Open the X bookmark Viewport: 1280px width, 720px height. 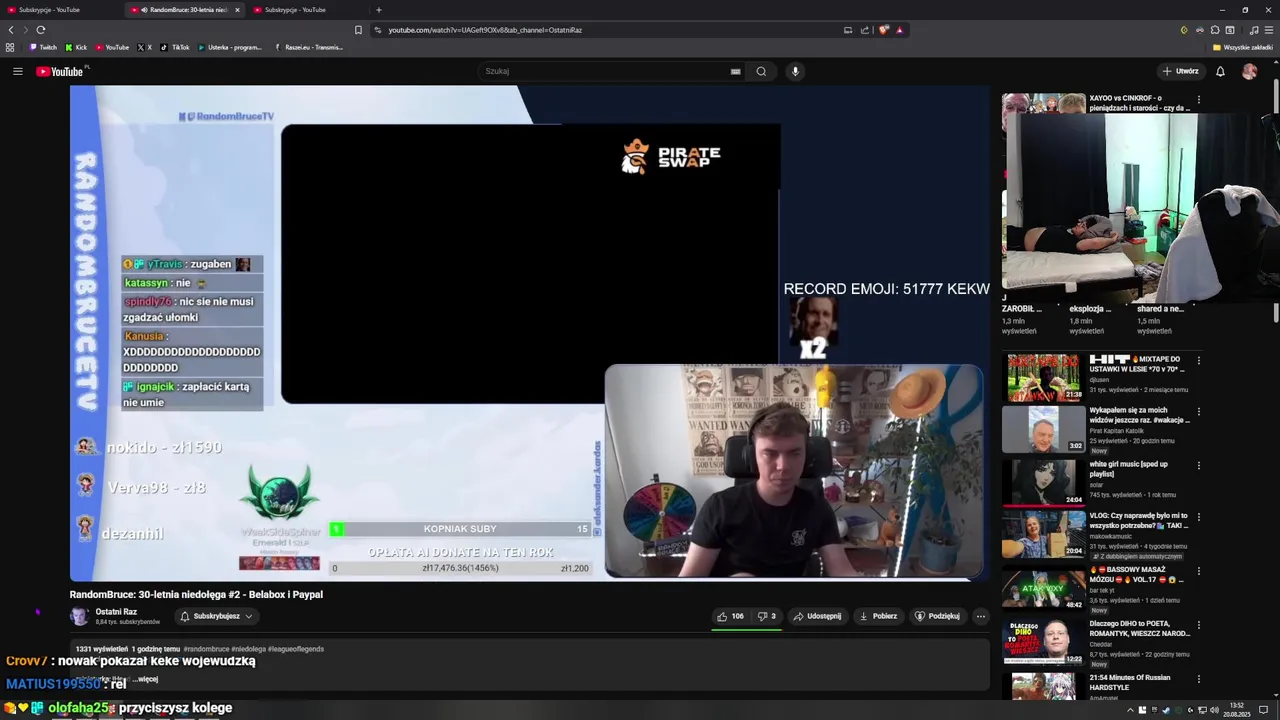click(x=145, y=47)
